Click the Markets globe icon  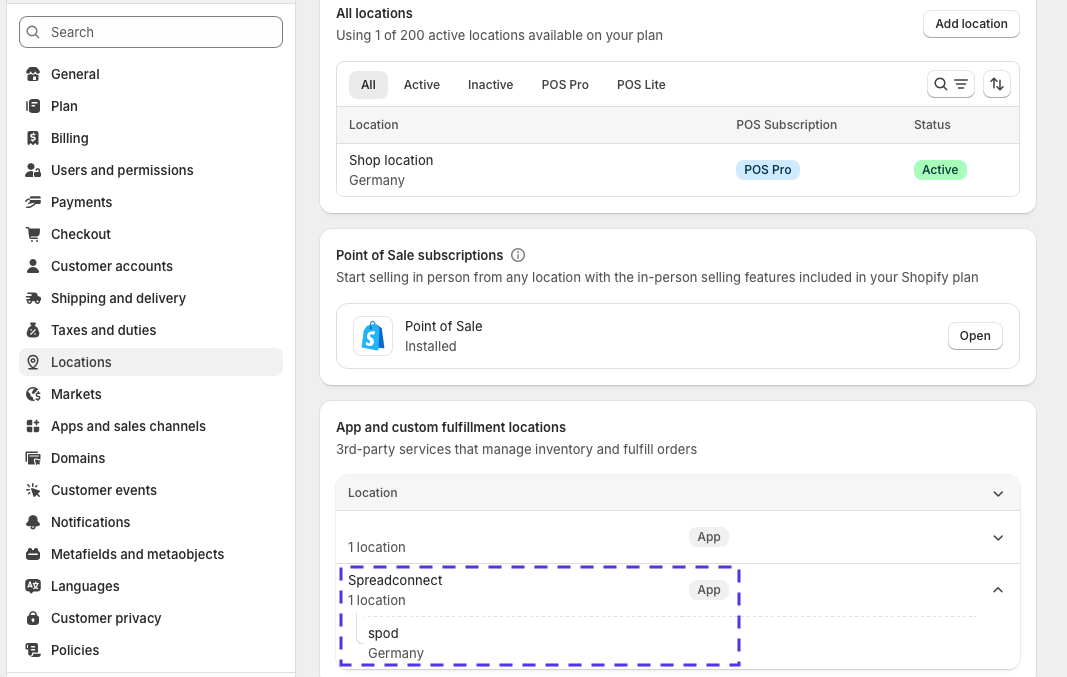[x=33, y=394]
